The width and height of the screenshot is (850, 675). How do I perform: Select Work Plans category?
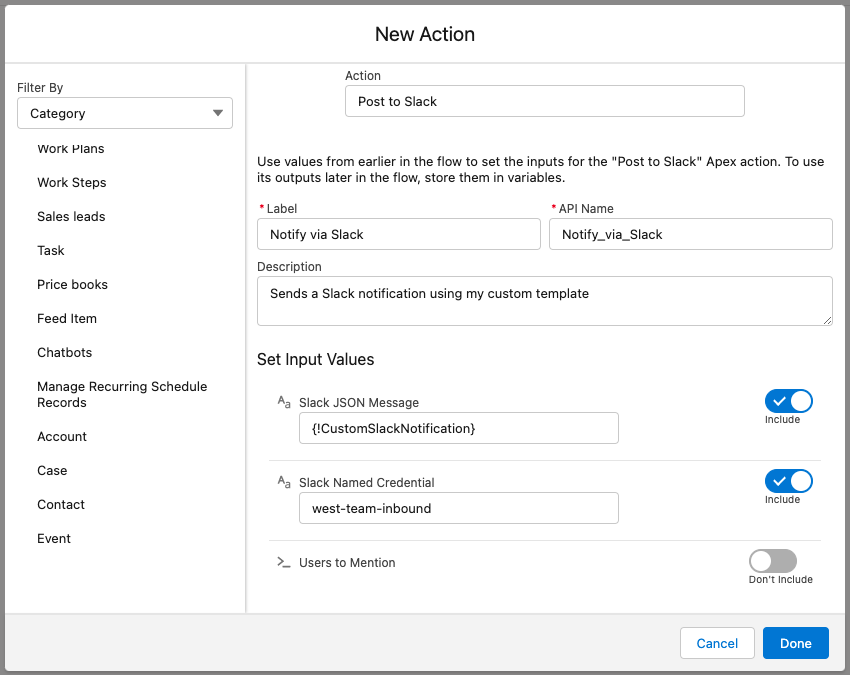coord(70,149)
